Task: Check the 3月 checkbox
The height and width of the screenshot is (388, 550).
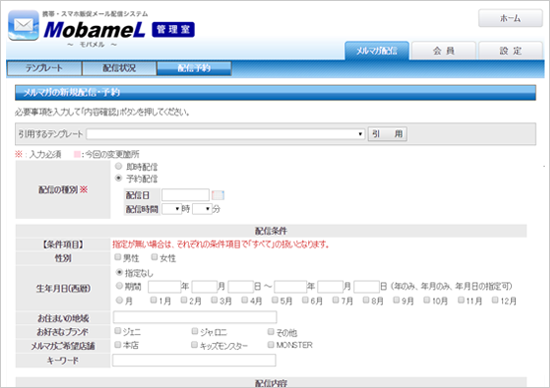Action: [x=214, y=300]
